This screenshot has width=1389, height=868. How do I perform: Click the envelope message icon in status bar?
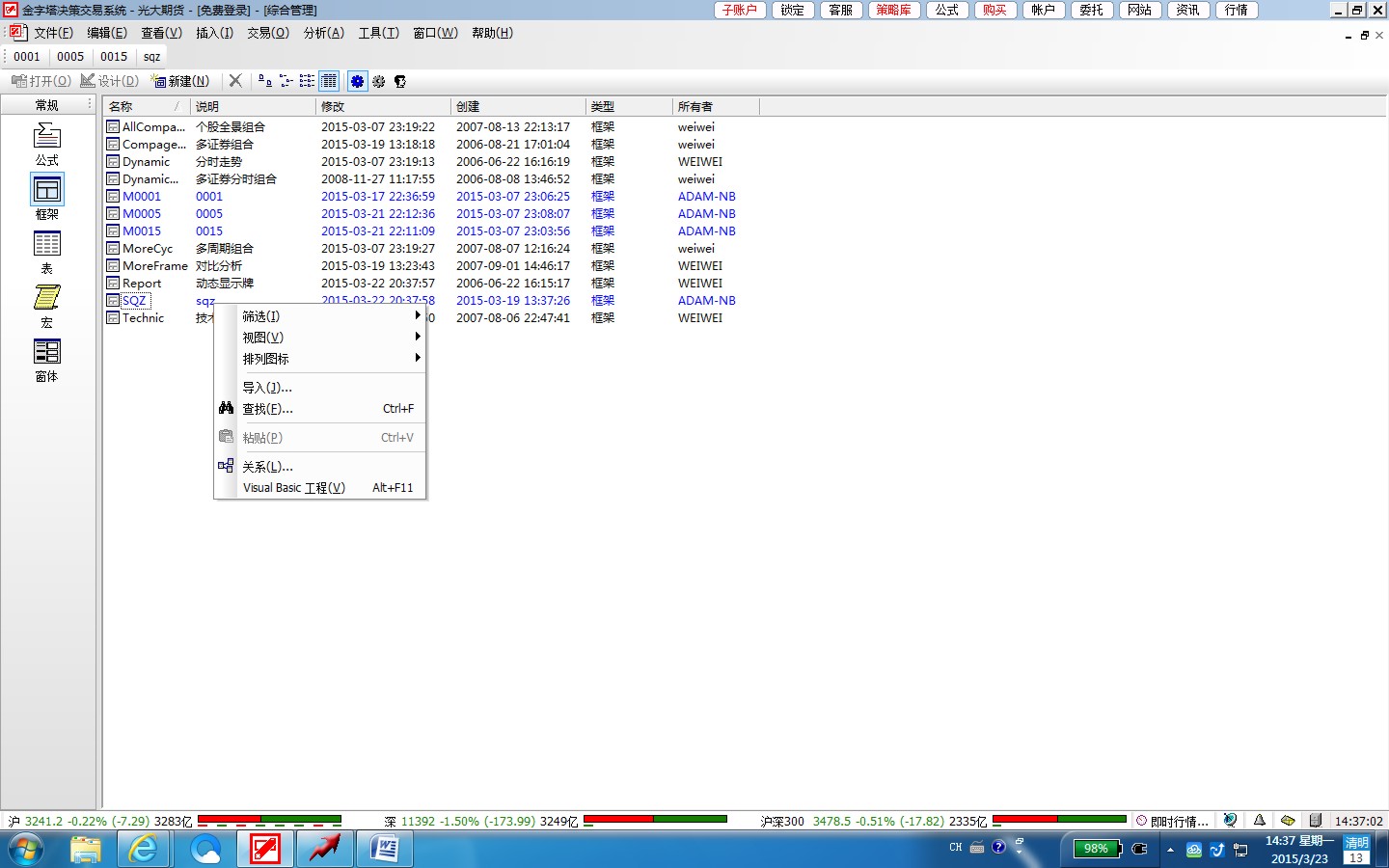(1288, 821)
